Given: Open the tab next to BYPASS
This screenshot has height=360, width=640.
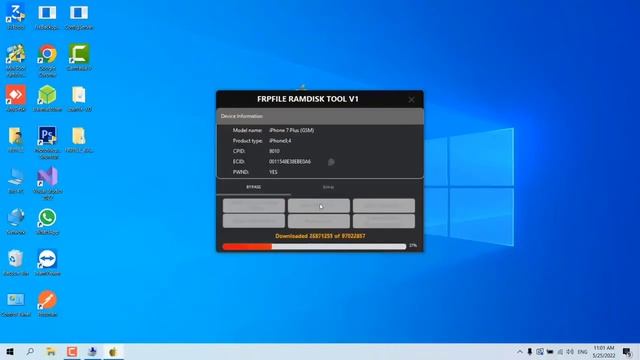Looking at the screenshot, I should pyautogui.click(x=328, y=187).
